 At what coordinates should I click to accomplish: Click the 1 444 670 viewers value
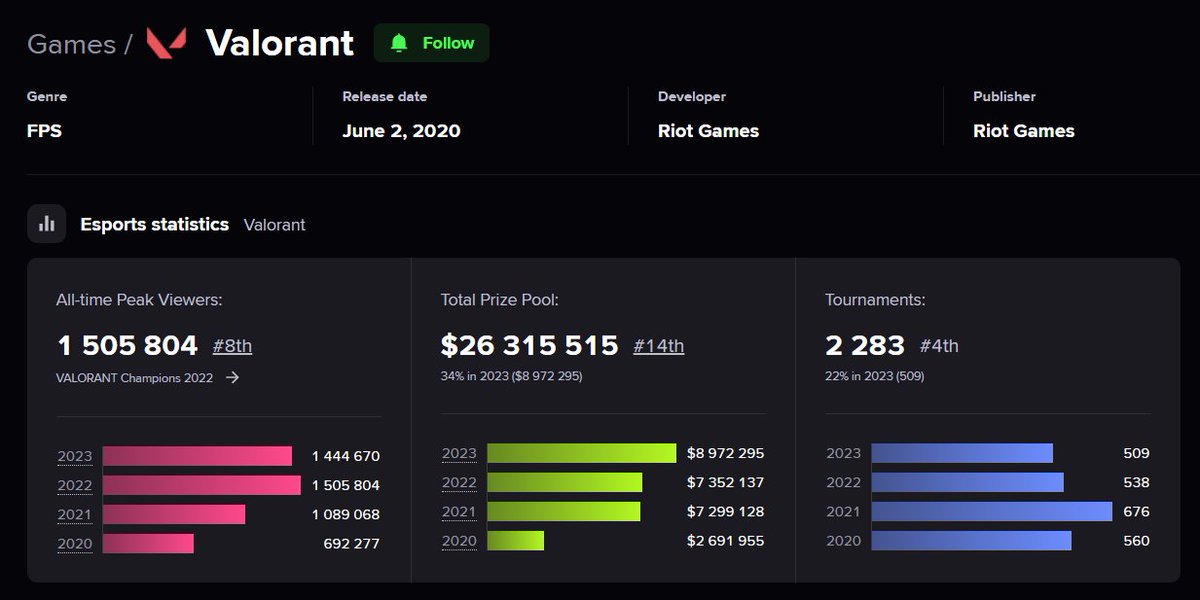click(x=346, y=456)
